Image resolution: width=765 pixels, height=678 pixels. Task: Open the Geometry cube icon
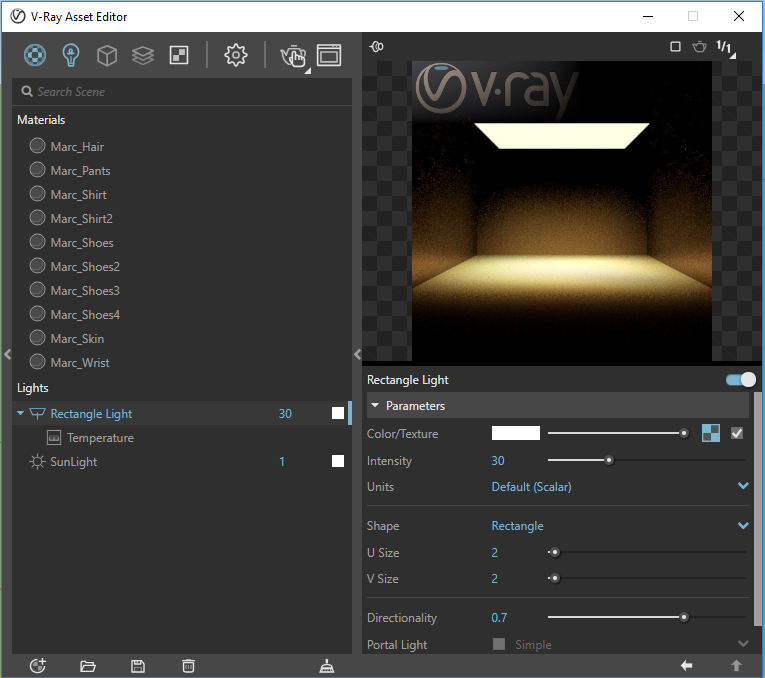tap(107, 56)
